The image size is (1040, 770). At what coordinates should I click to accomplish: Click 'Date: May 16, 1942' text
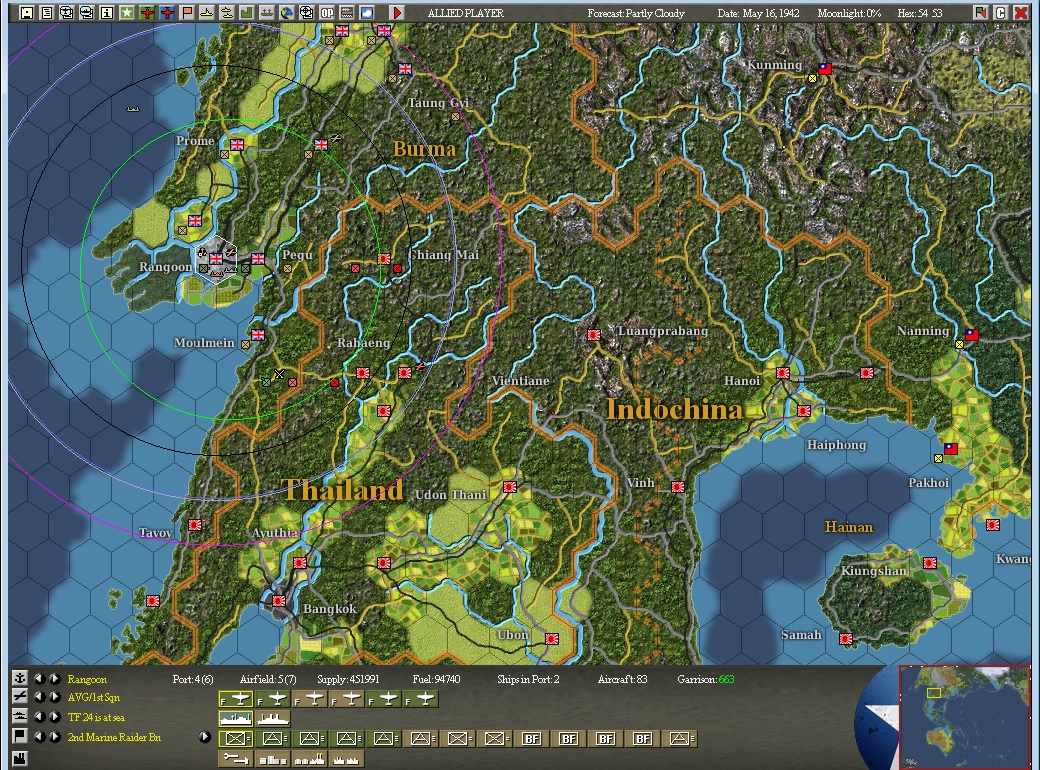pyautogui.click(x=758, y=13)
